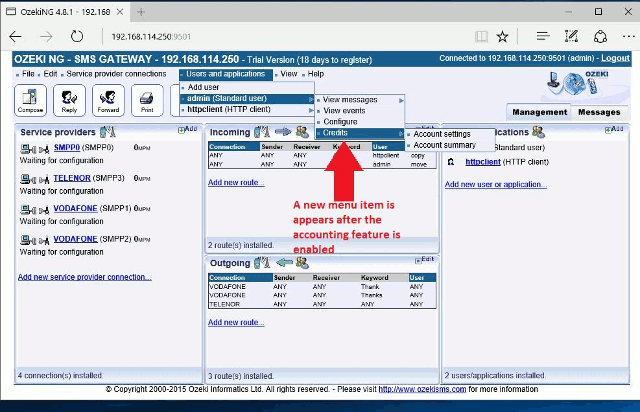This screenshot has height=412, width=640.
Task: Switch to the Messages tab
Action: [599, 112]
